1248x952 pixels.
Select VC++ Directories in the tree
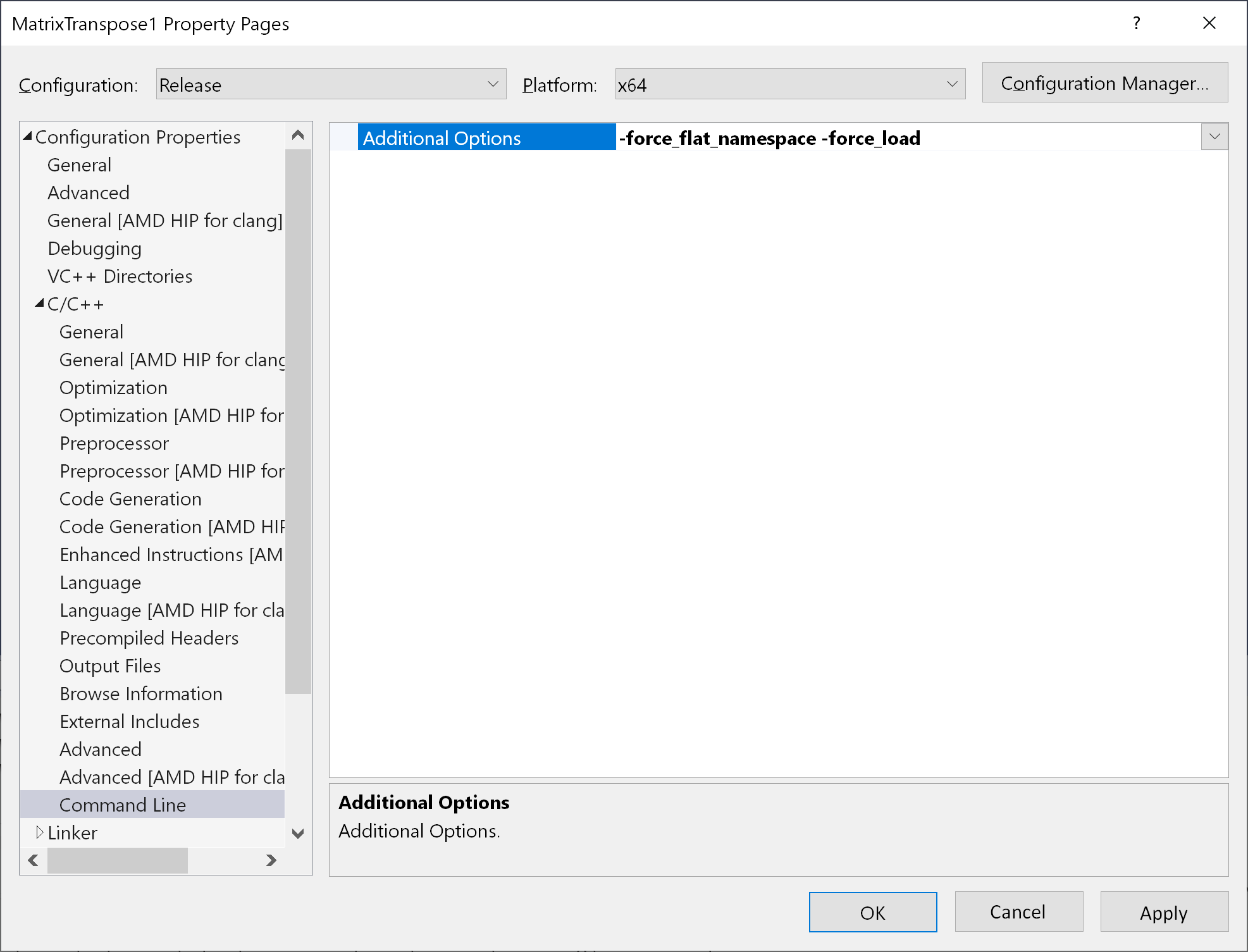(x=120, y=276)
